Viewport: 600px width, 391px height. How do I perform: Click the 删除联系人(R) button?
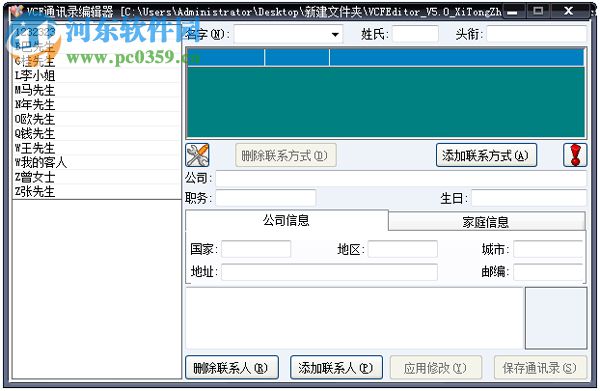232,368
